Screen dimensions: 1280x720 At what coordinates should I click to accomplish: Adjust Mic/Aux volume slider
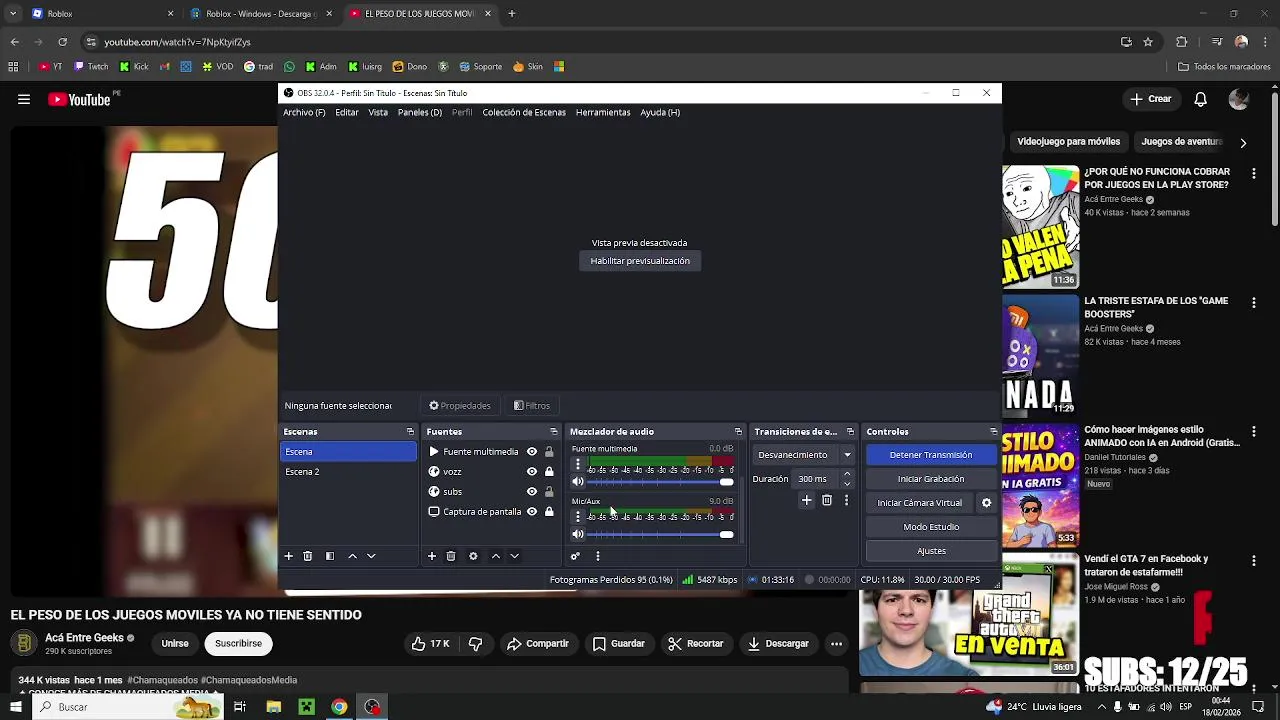(x=661, y=534)
